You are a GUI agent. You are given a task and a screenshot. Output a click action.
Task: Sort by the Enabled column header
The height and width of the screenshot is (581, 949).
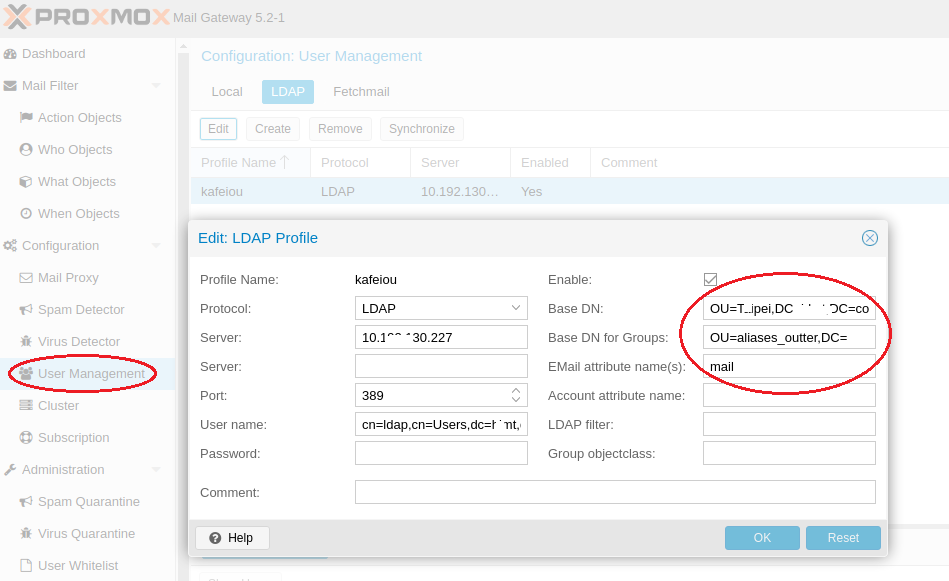551,163
